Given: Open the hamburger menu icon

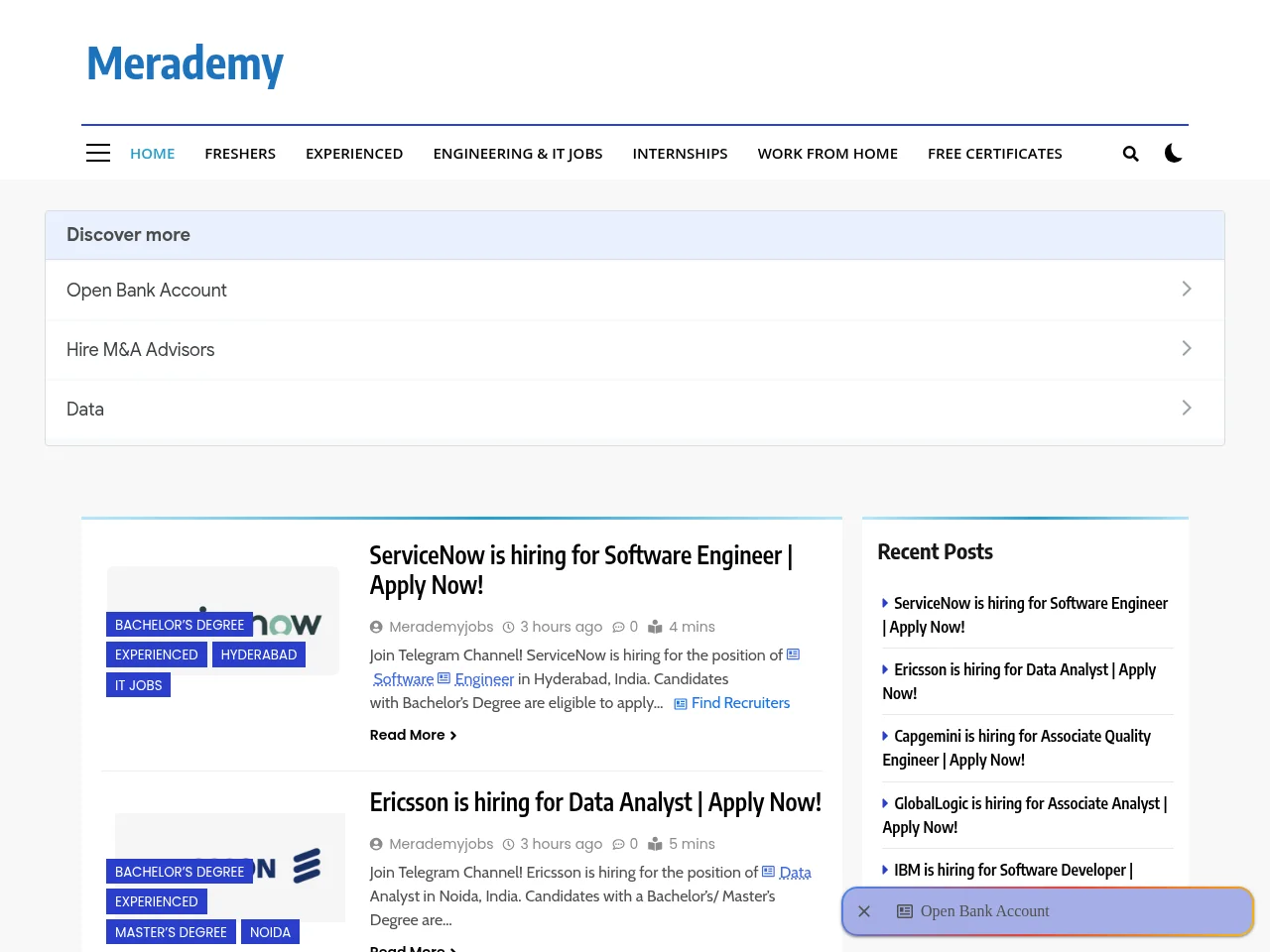Looking at the screenshot, I should tap(98, 153).
